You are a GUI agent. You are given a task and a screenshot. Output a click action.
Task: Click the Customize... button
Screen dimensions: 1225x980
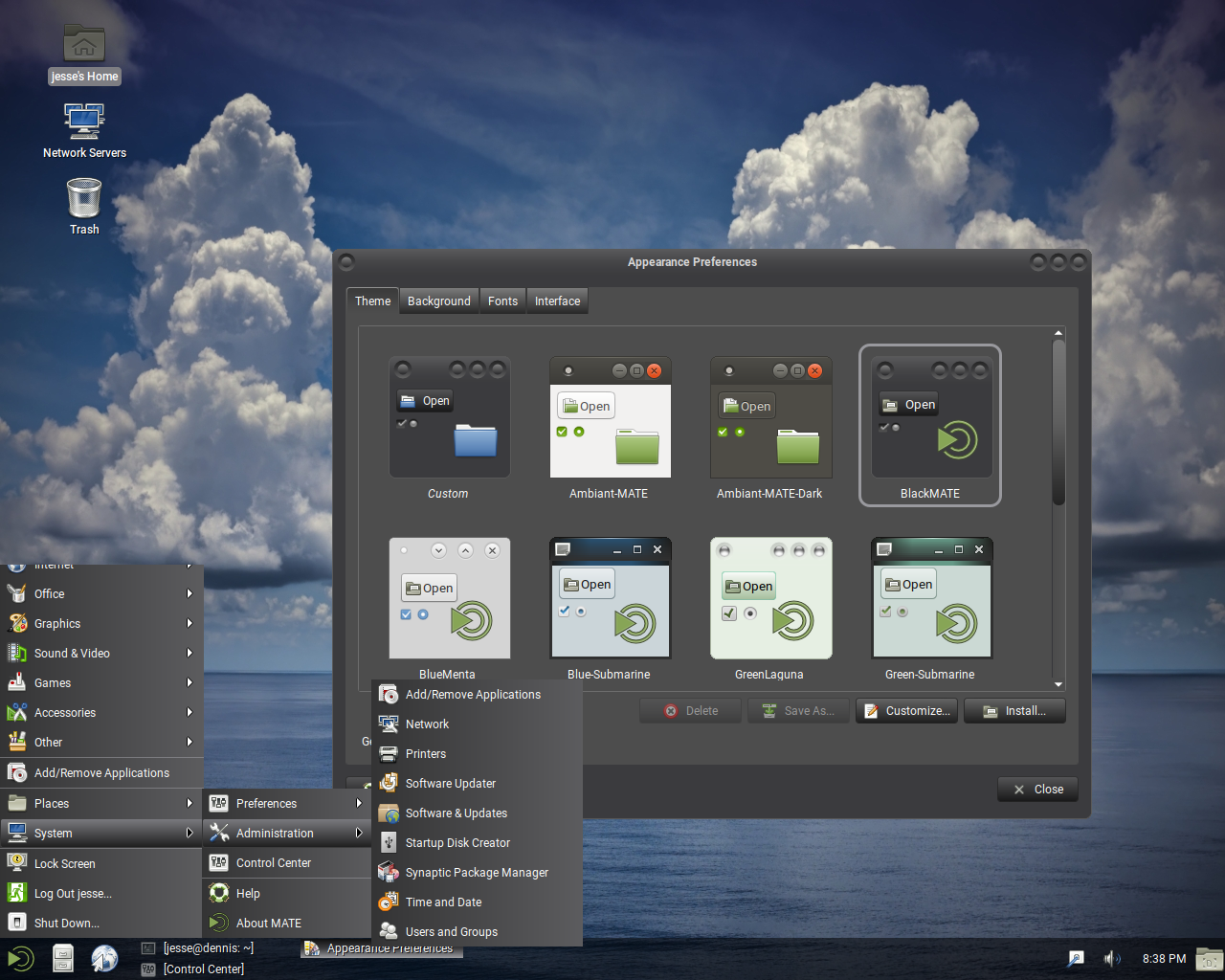point(906,710)
